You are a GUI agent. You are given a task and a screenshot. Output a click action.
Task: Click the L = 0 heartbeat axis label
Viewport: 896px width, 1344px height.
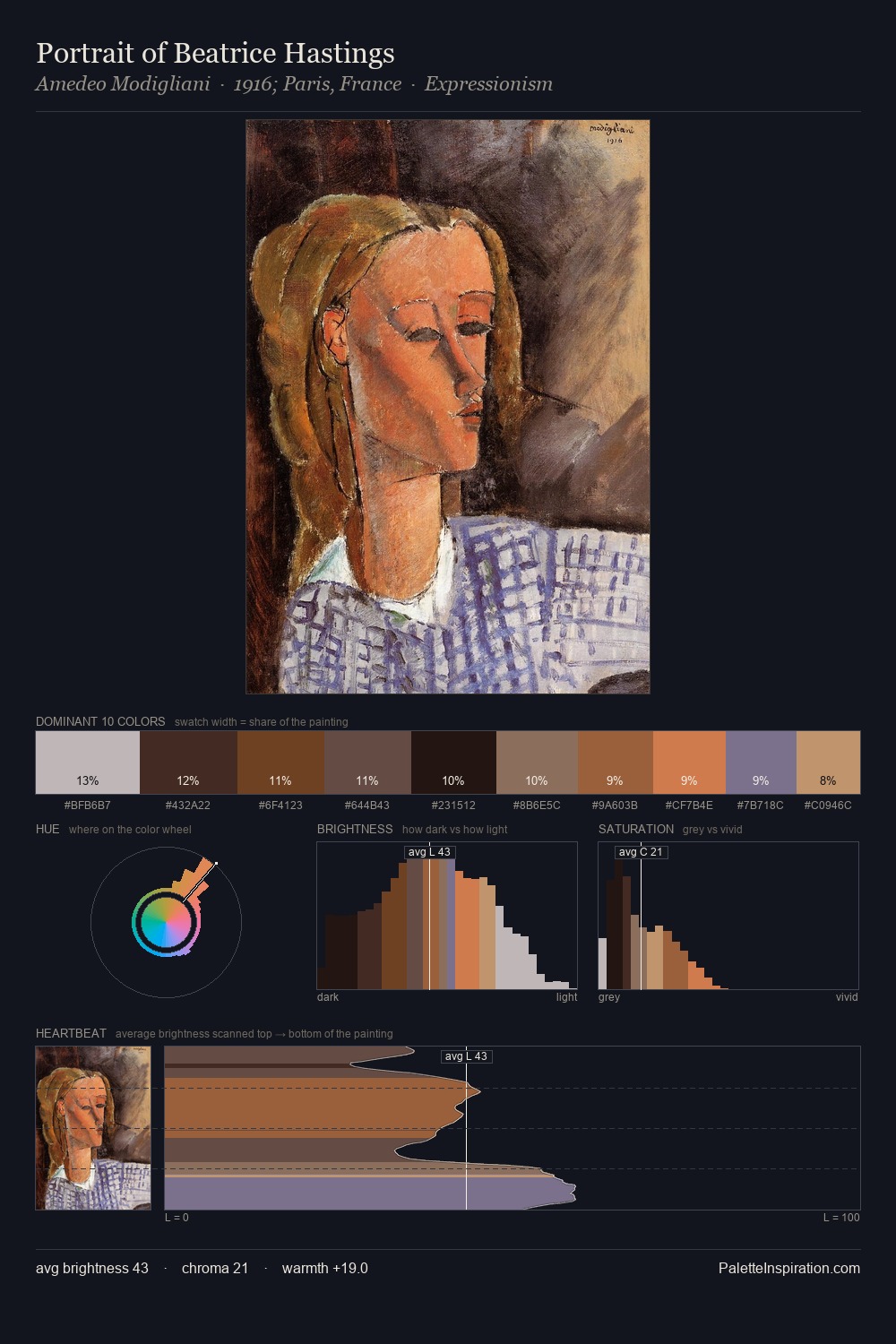pos(177,1217)
